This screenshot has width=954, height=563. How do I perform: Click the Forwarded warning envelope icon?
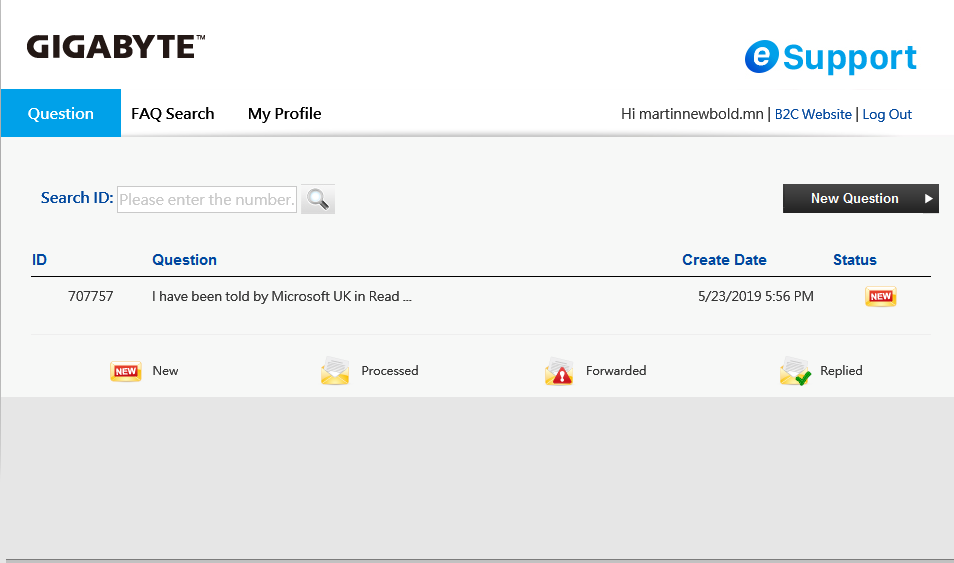(x=559, y=371)
